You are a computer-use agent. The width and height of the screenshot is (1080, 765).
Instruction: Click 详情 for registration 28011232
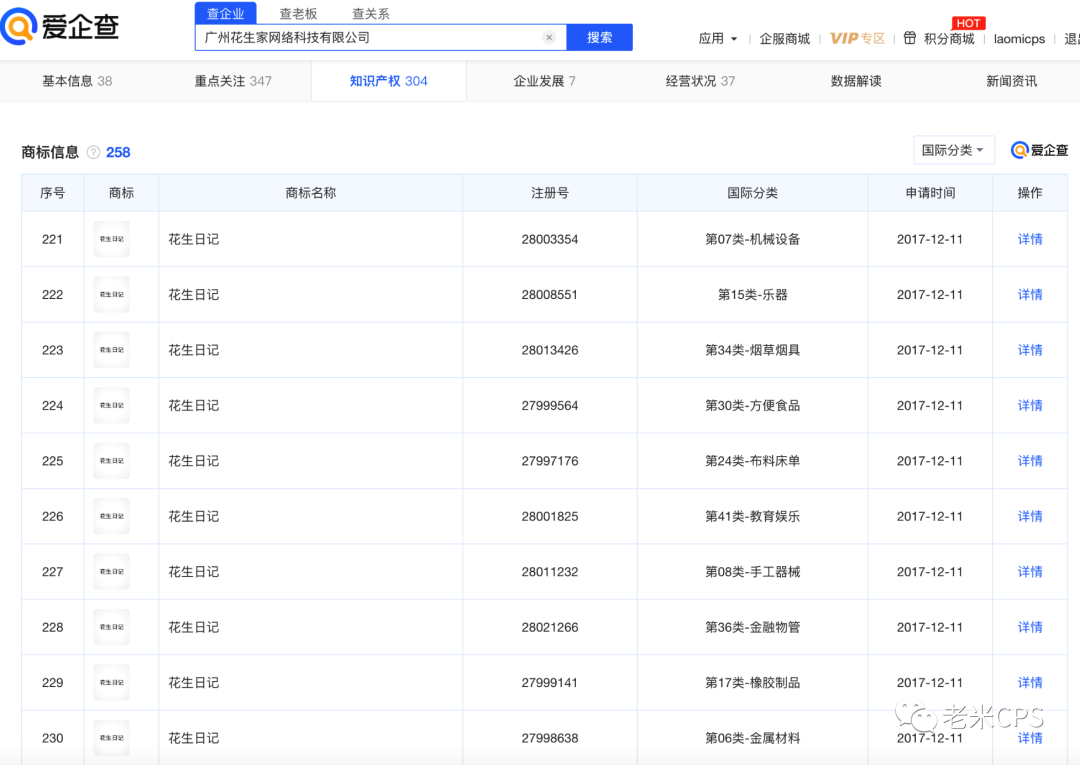point(1030,572)
